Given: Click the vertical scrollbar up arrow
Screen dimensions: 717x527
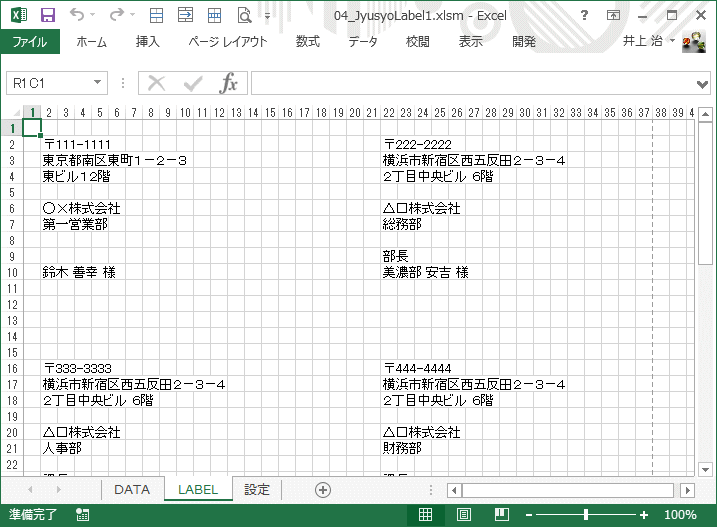Looking at the screenshot, I should (x=706, y=114).
